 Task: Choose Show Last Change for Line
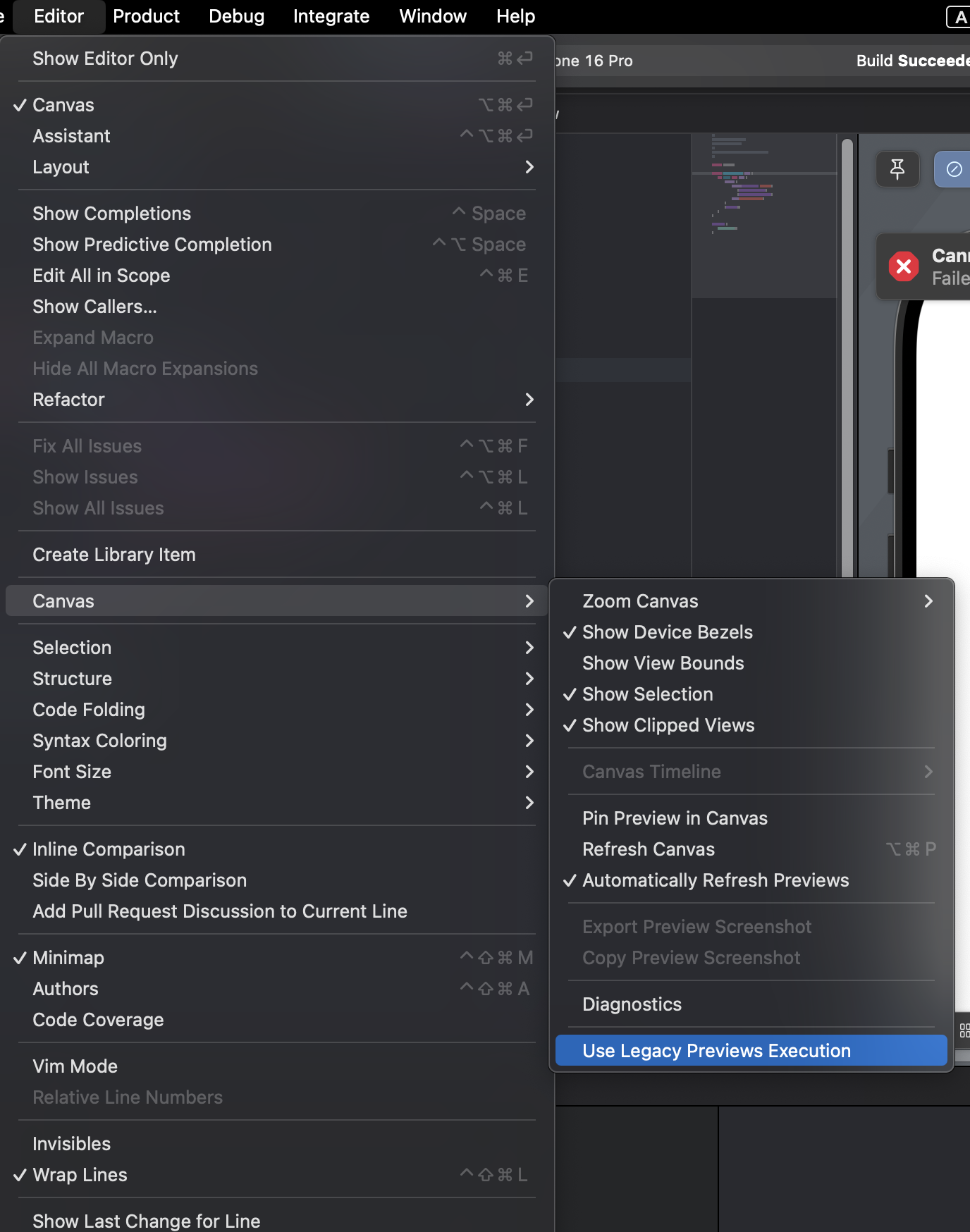tap(276, 1221)
